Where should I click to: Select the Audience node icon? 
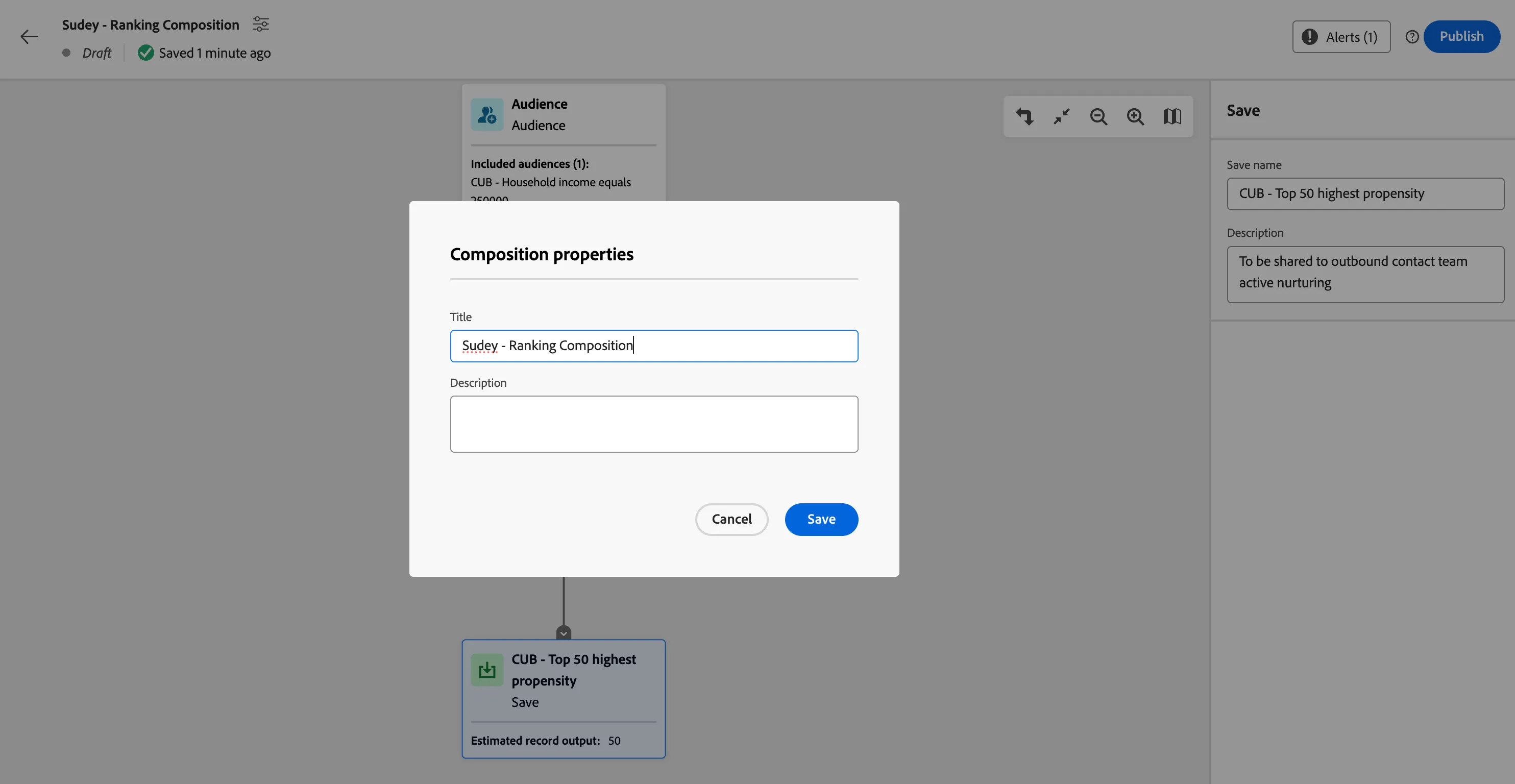(x=487, y=115)
